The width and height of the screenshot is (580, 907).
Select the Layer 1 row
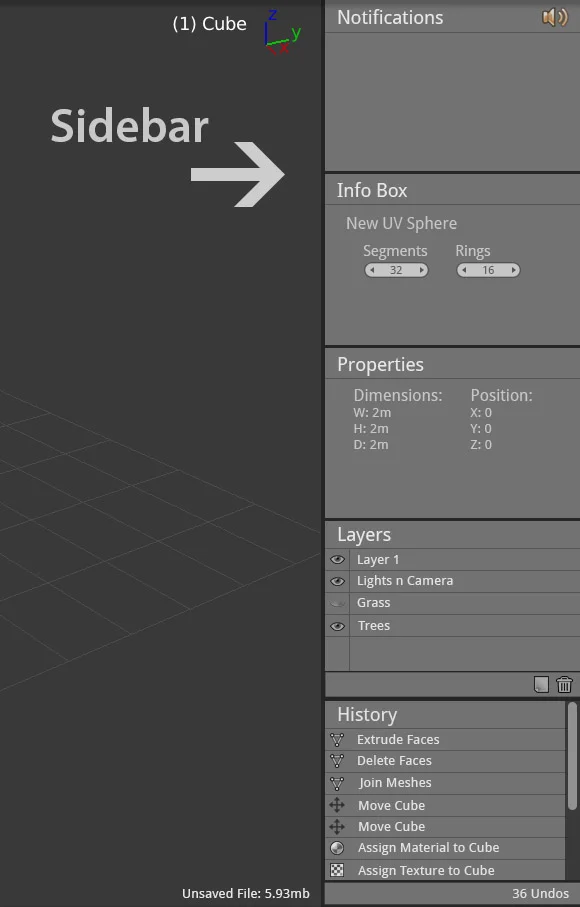453,559
